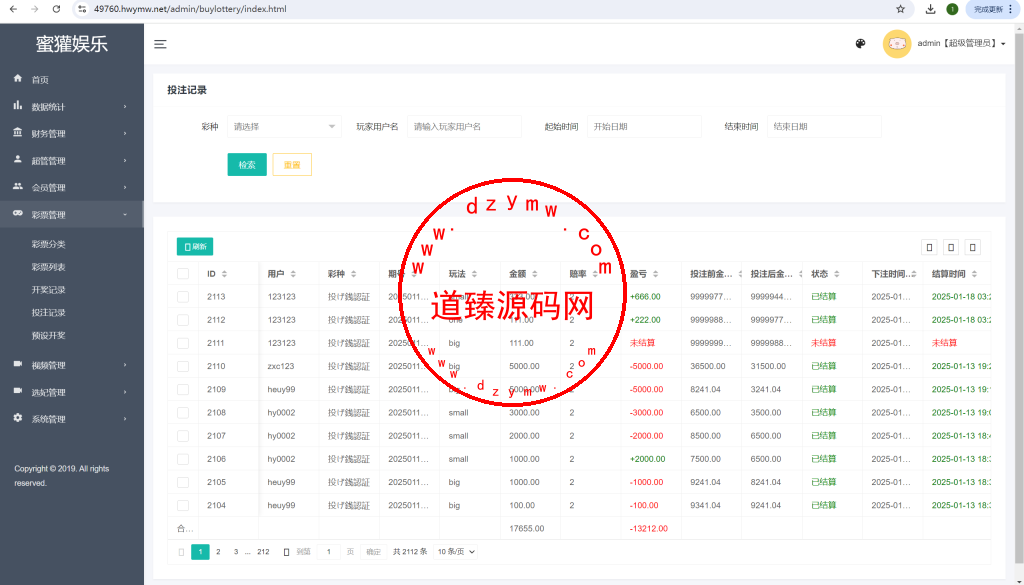Click gamepad icon for 彩票管理

pos(18,213)
